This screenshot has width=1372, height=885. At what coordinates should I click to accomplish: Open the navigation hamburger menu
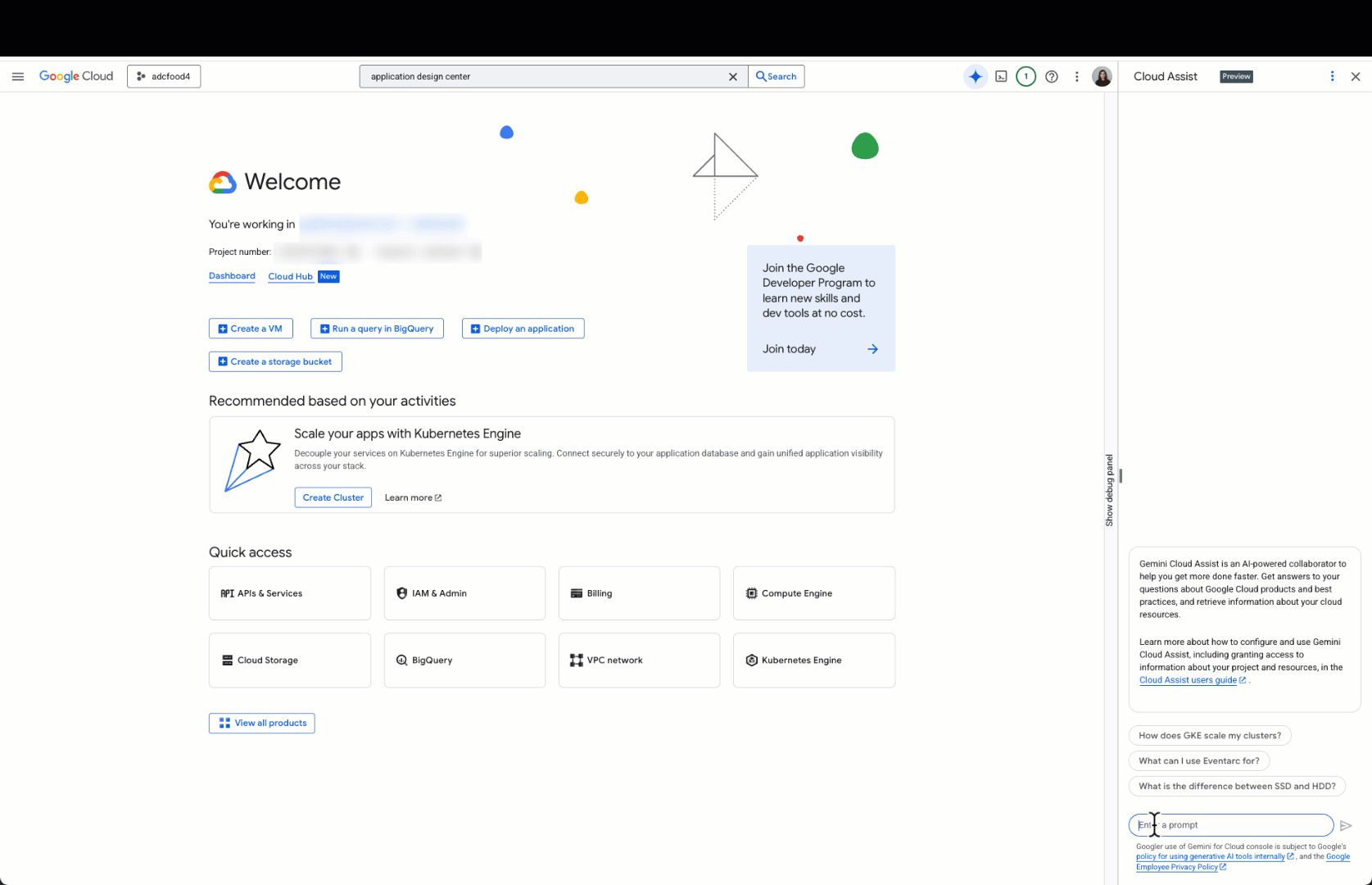18,76
